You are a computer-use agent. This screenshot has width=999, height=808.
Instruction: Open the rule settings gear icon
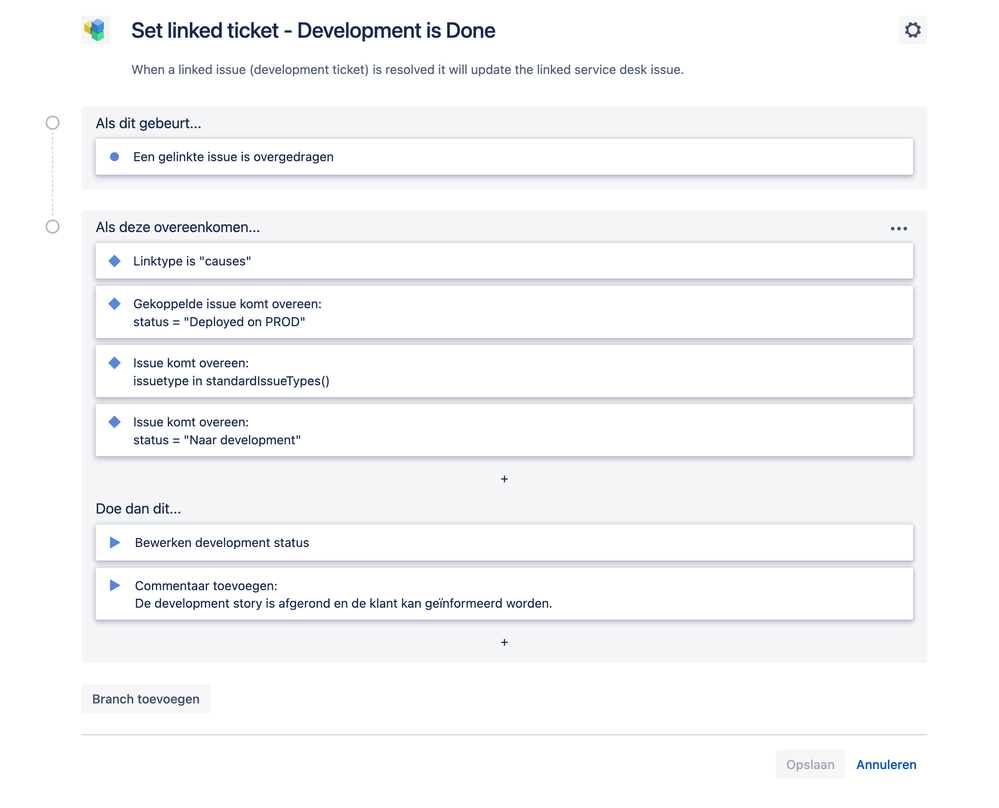pyautogui.click(x=912, y=30)
